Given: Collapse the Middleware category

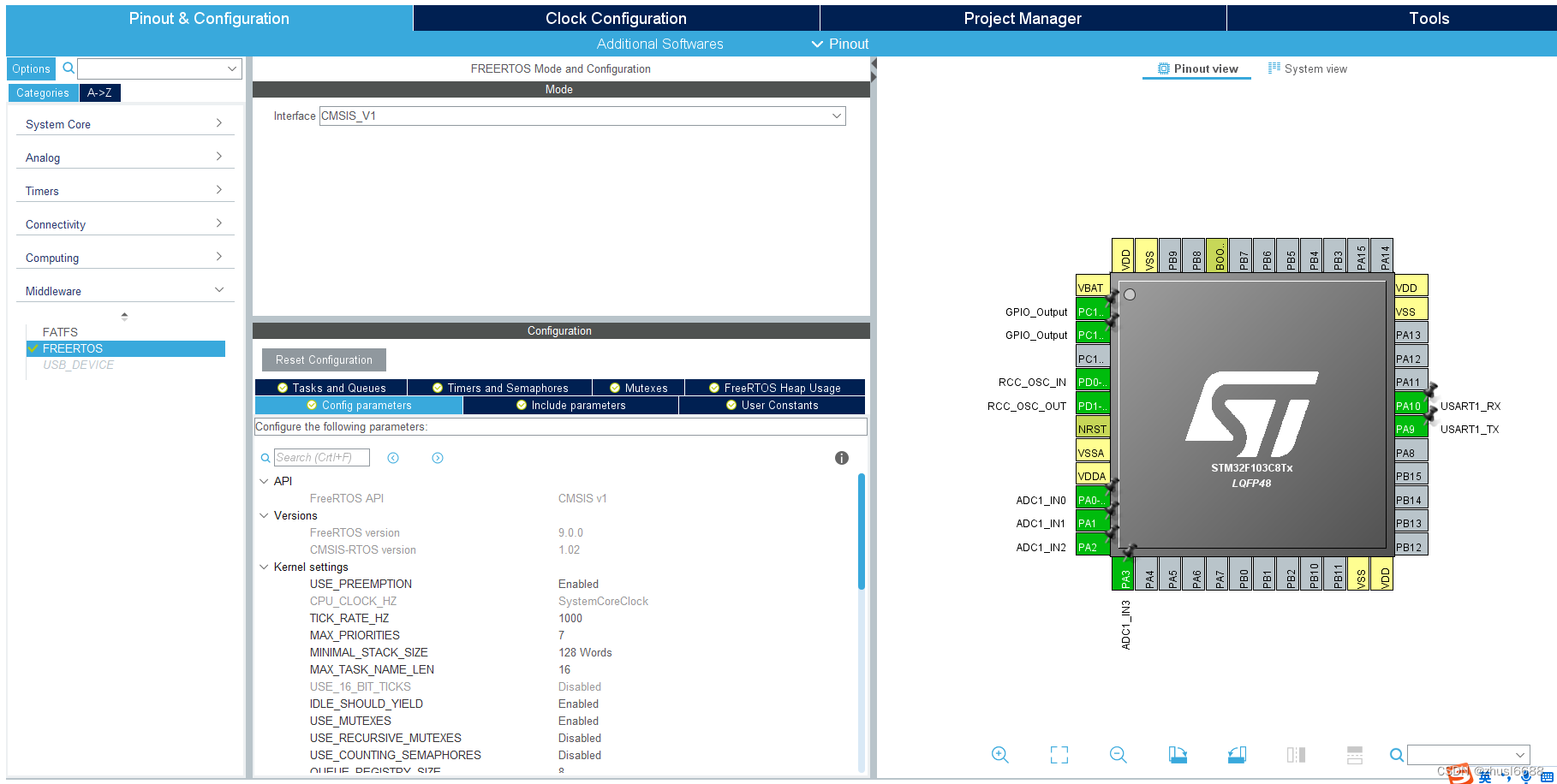Looking at the screenshot, I should 220,290.
